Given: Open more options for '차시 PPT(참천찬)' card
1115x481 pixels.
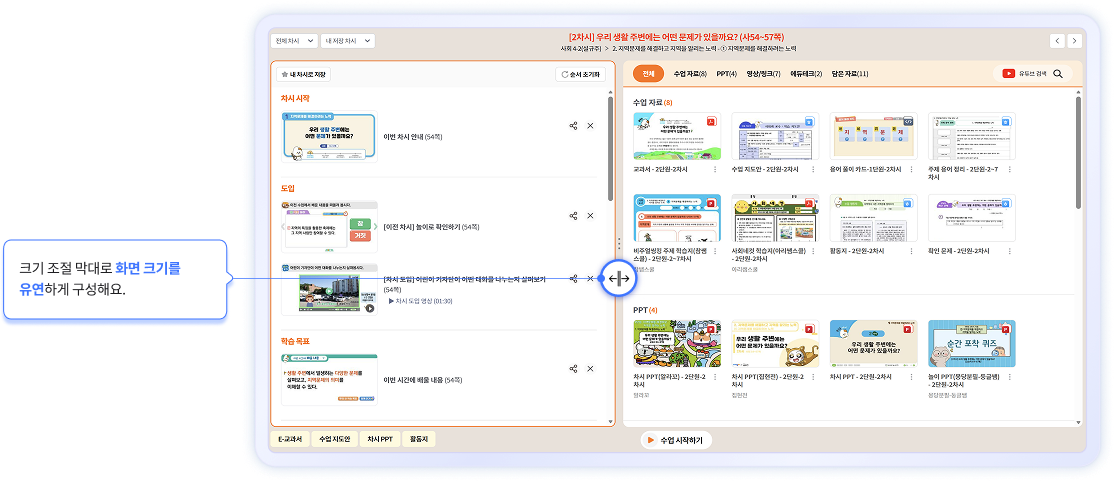Looking at the screenshot, I should 813,376.
